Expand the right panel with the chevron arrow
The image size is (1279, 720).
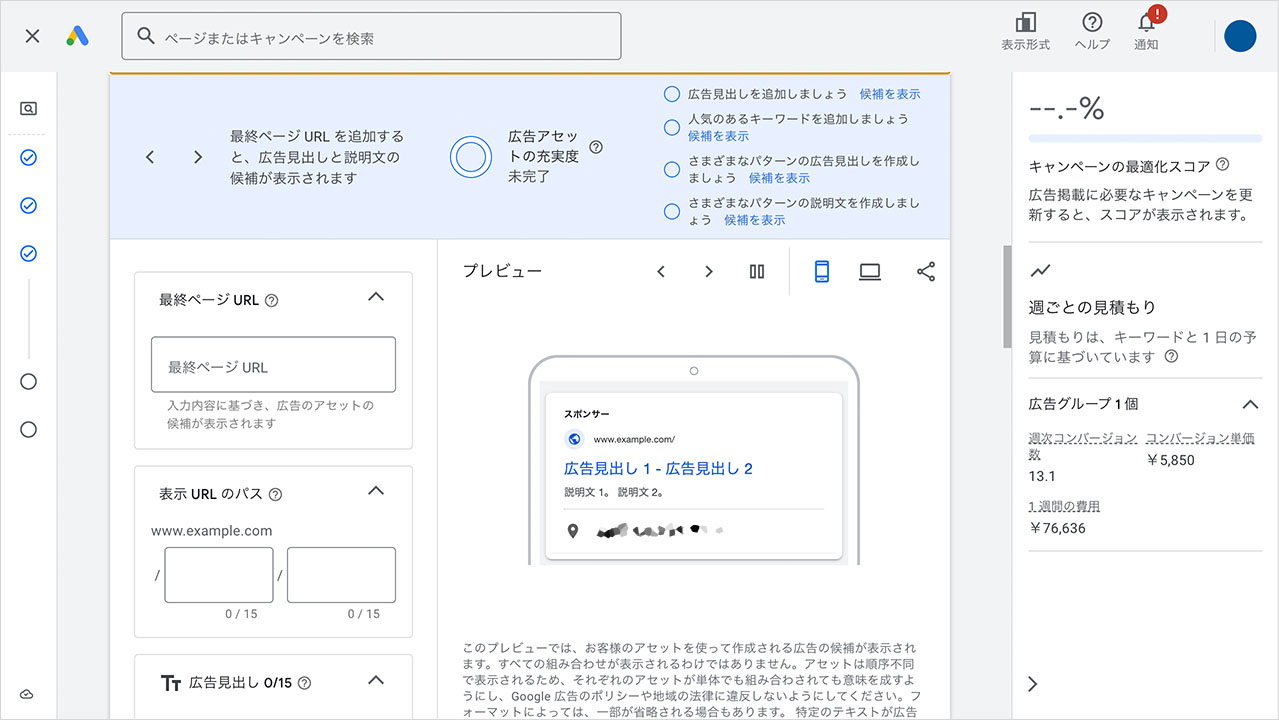pos(1032,683)
